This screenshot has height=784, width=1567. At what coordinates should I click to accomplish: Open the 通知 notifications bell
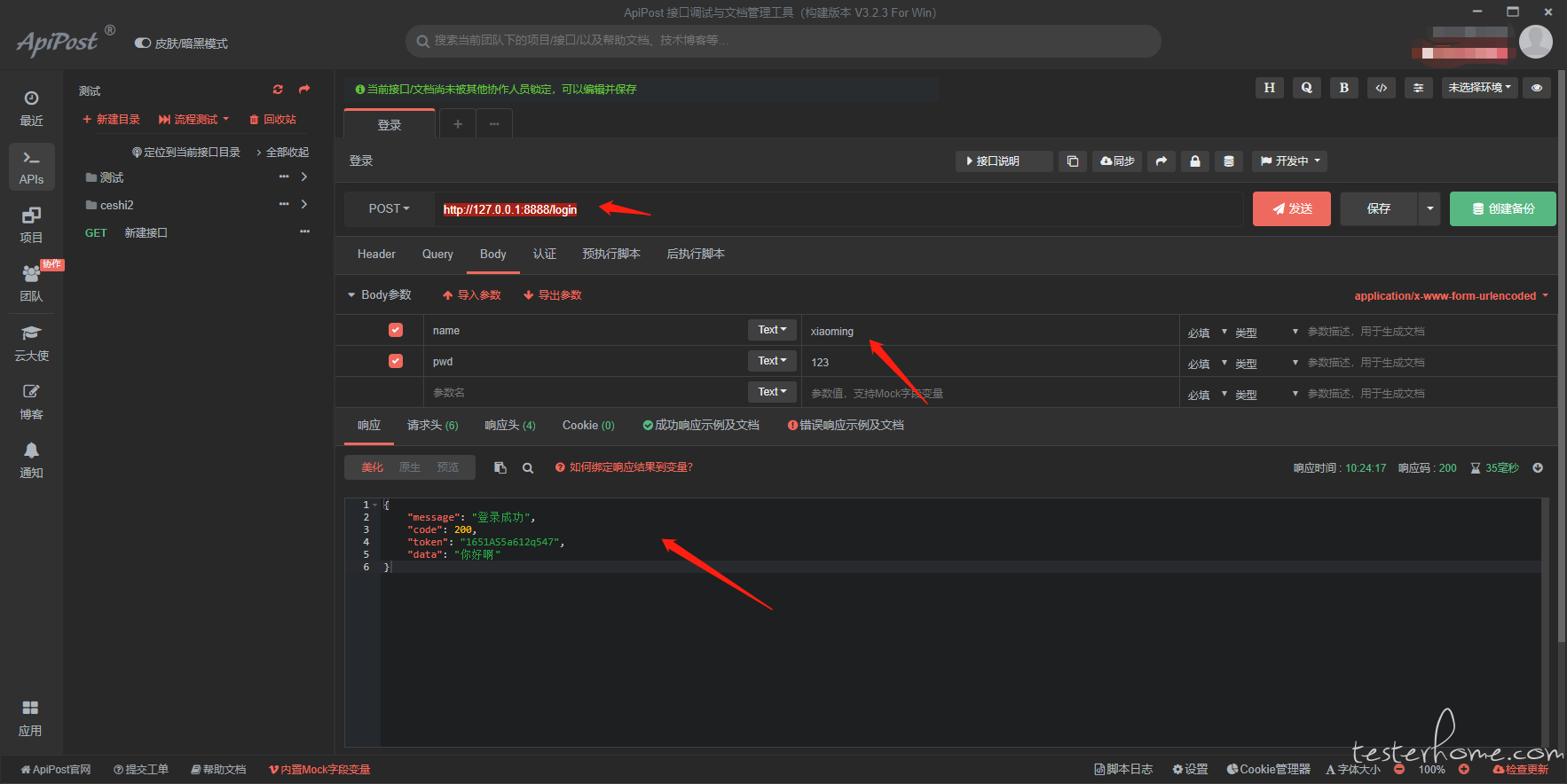[x=31, y=460]
